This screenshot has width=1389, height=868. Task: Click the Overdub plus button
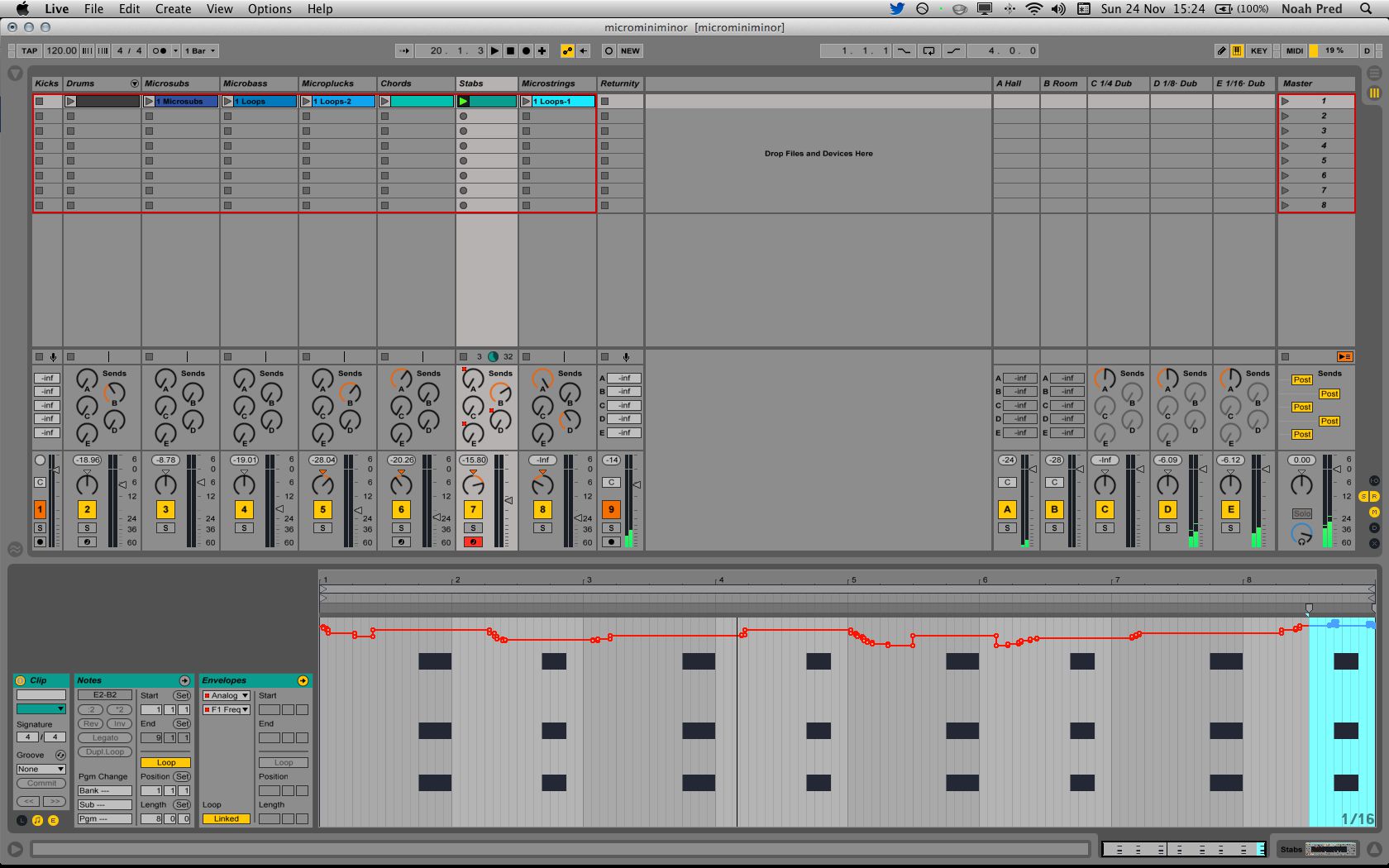[x=542, y=50]
